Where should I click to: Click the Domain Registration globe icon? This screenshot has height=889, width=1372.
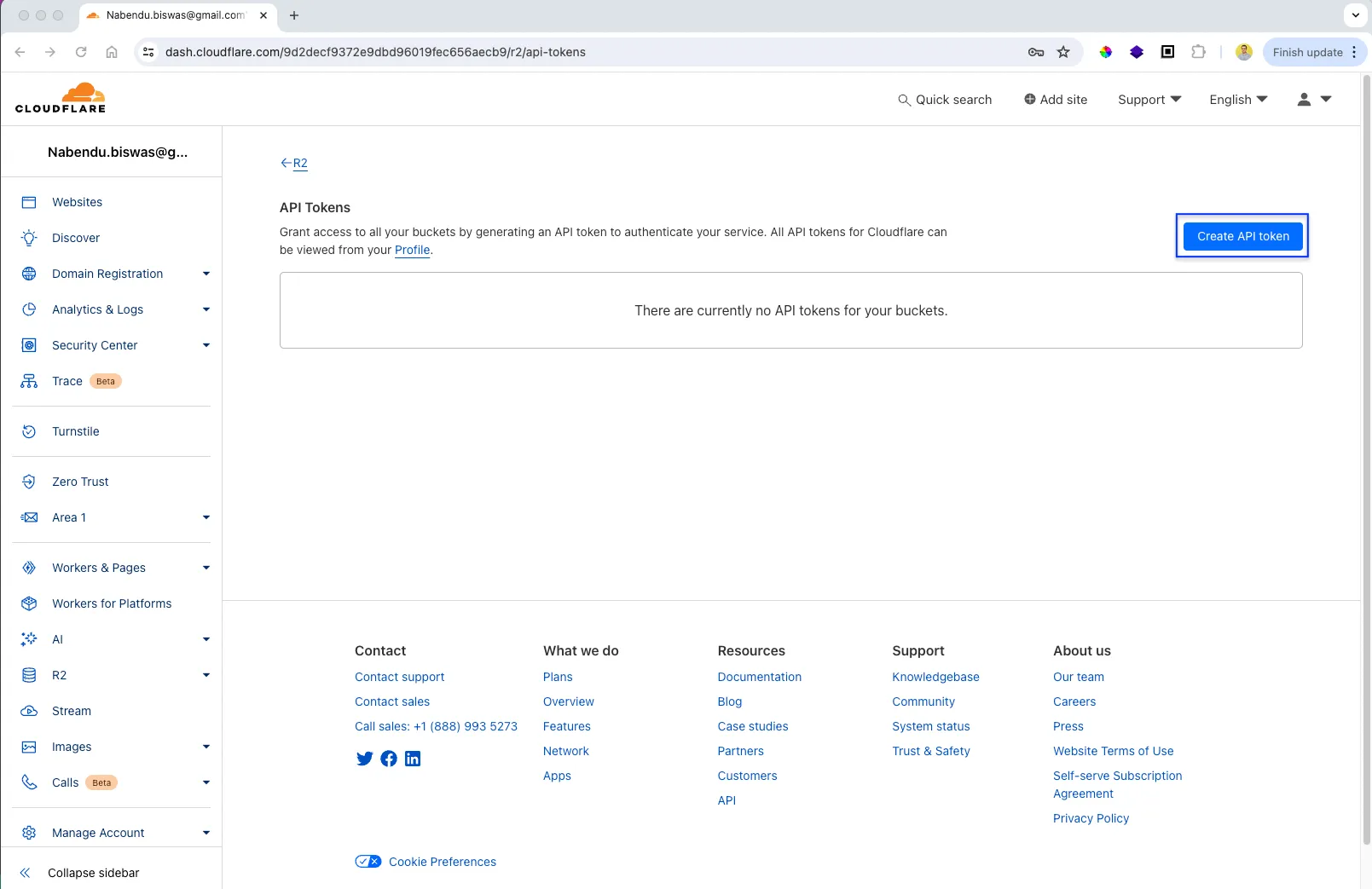(x=29, y=274)
